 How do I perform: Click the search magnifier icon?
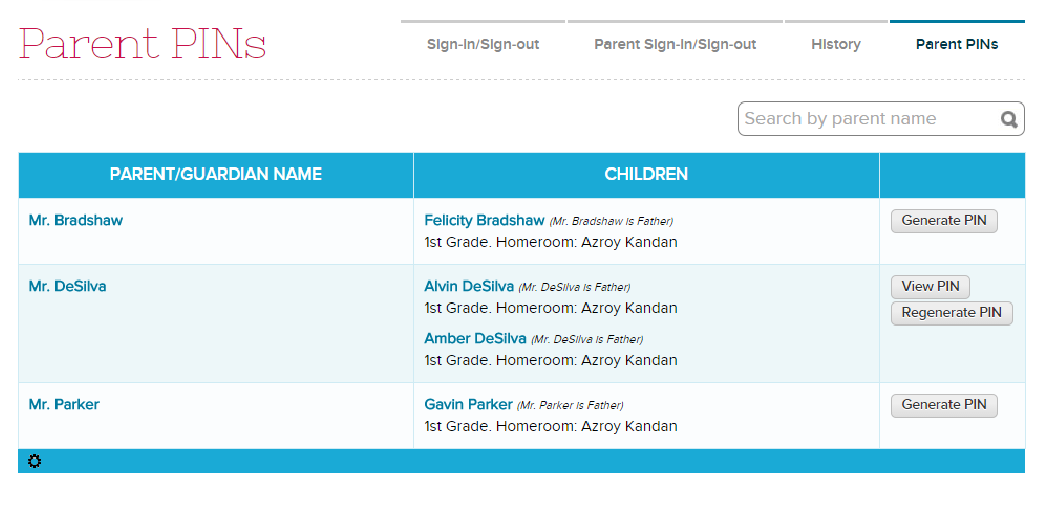click(x=1009, y=120)
